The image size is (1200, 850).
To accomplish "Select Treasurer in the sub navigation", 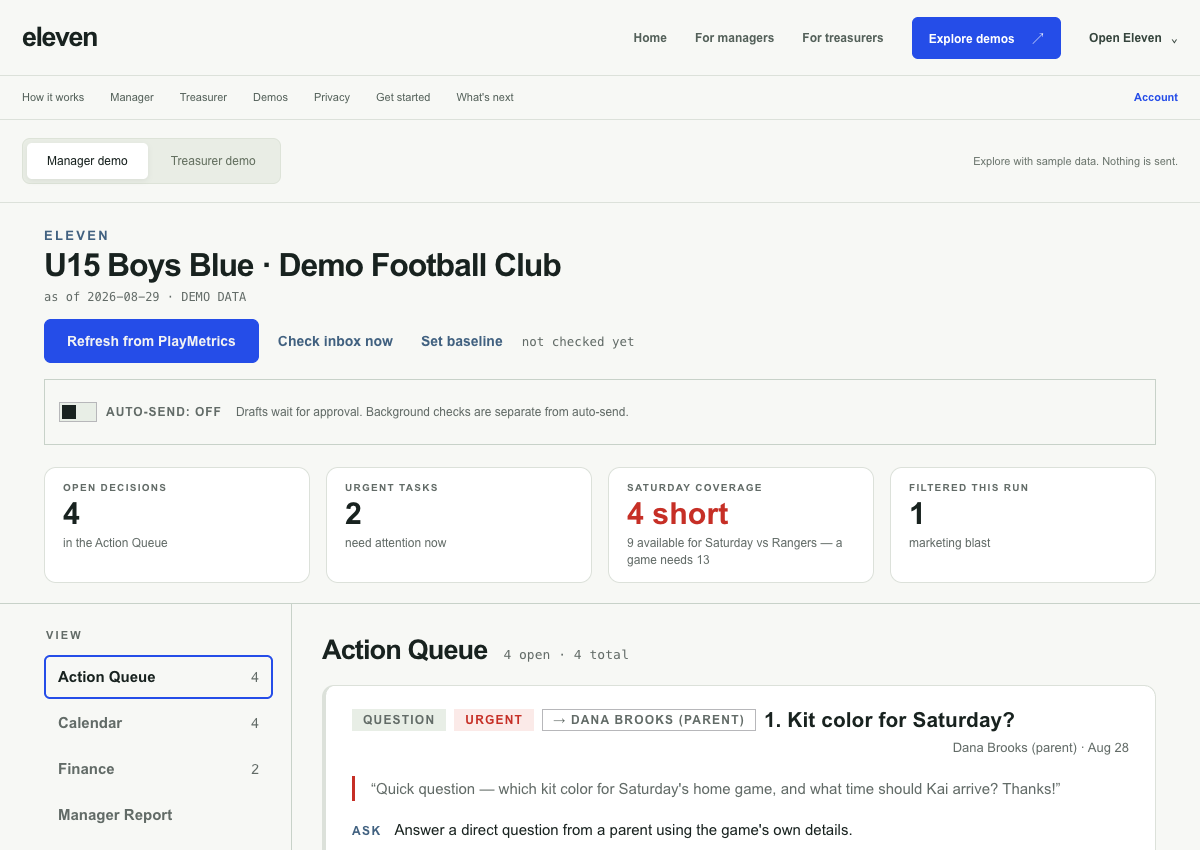I will pyautogui.click(x=203, y=97).
